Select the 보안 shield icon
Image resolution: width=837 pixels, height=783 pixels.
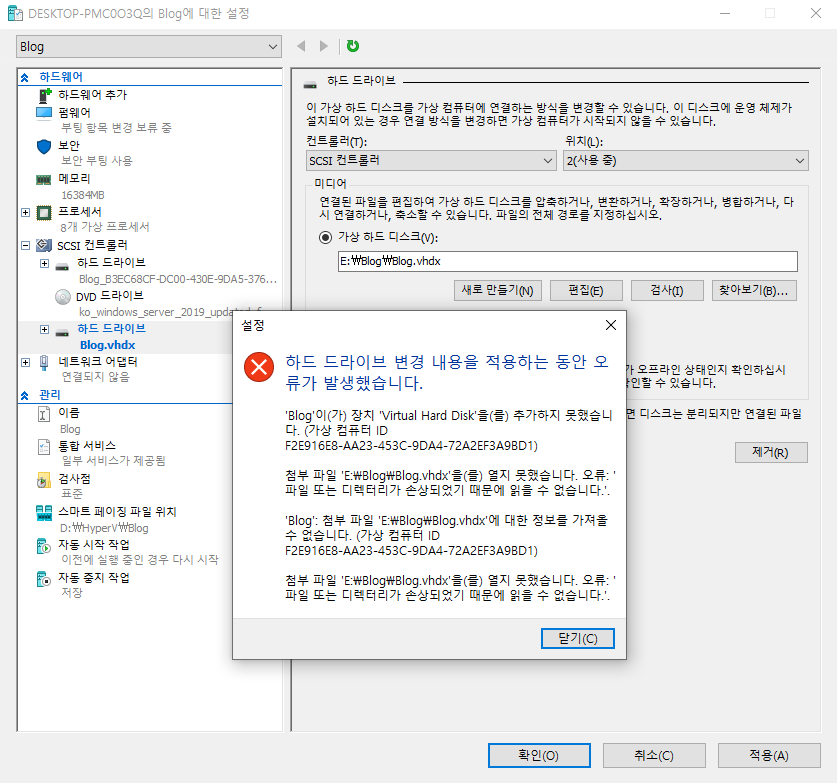point(44,146)
